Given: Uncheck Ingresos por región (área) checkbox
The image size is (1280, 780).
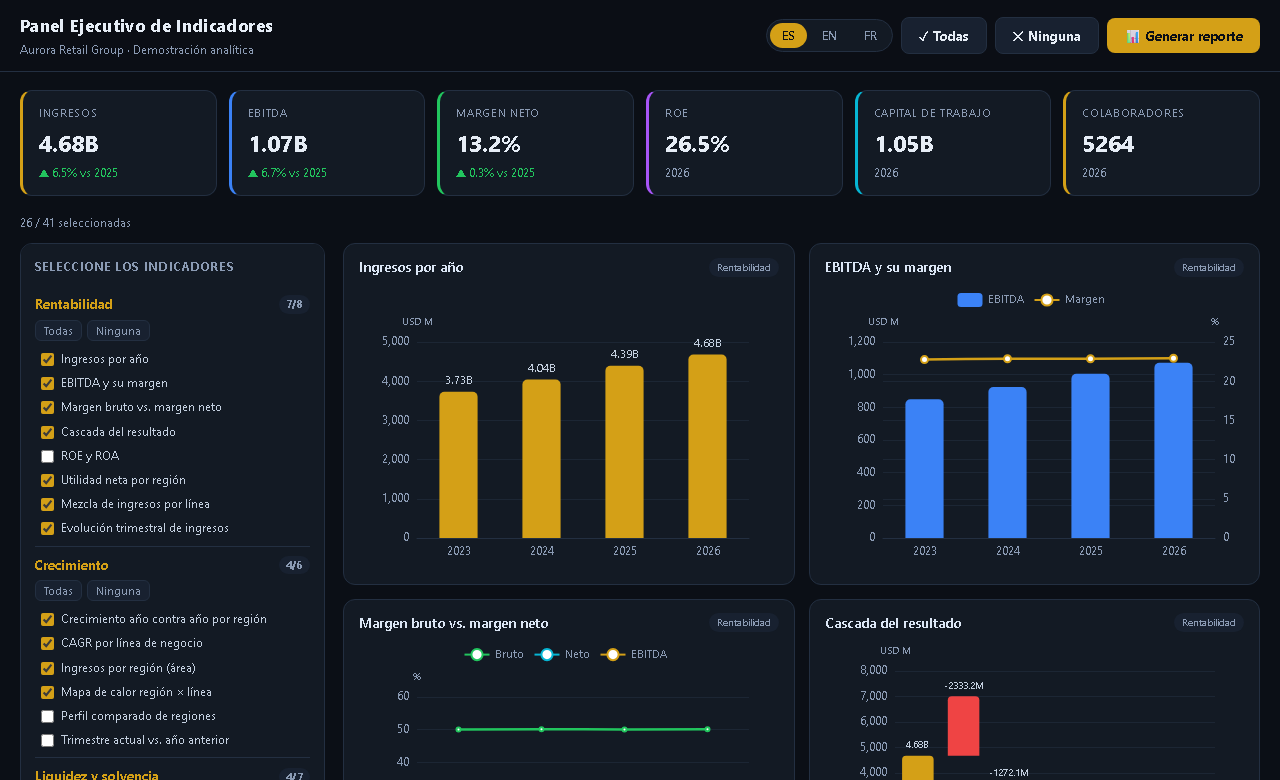Looking at the screenshot, I should coord(47,668).
